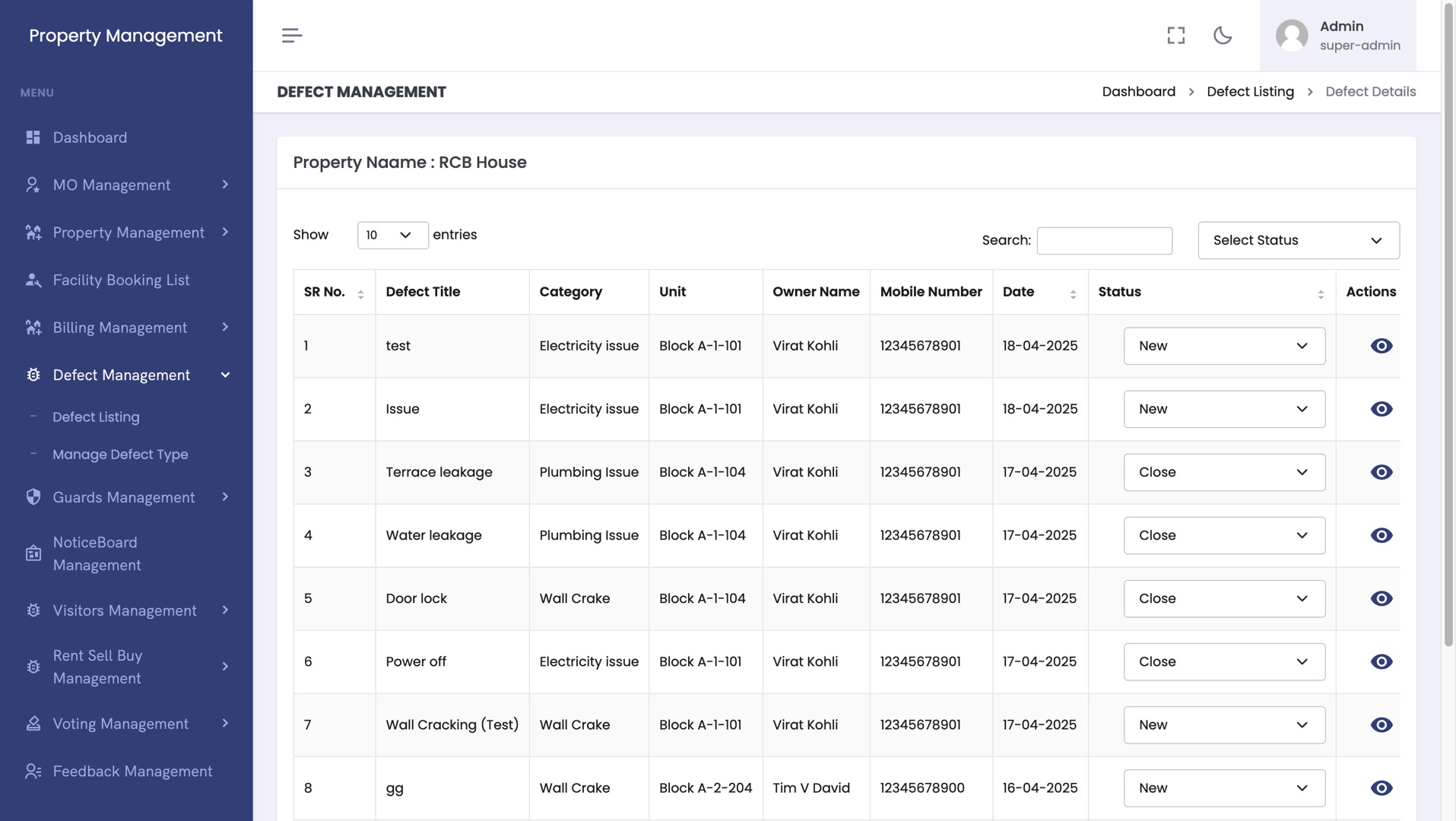Switch to dark mode with the moon icon

[1223, 36]
